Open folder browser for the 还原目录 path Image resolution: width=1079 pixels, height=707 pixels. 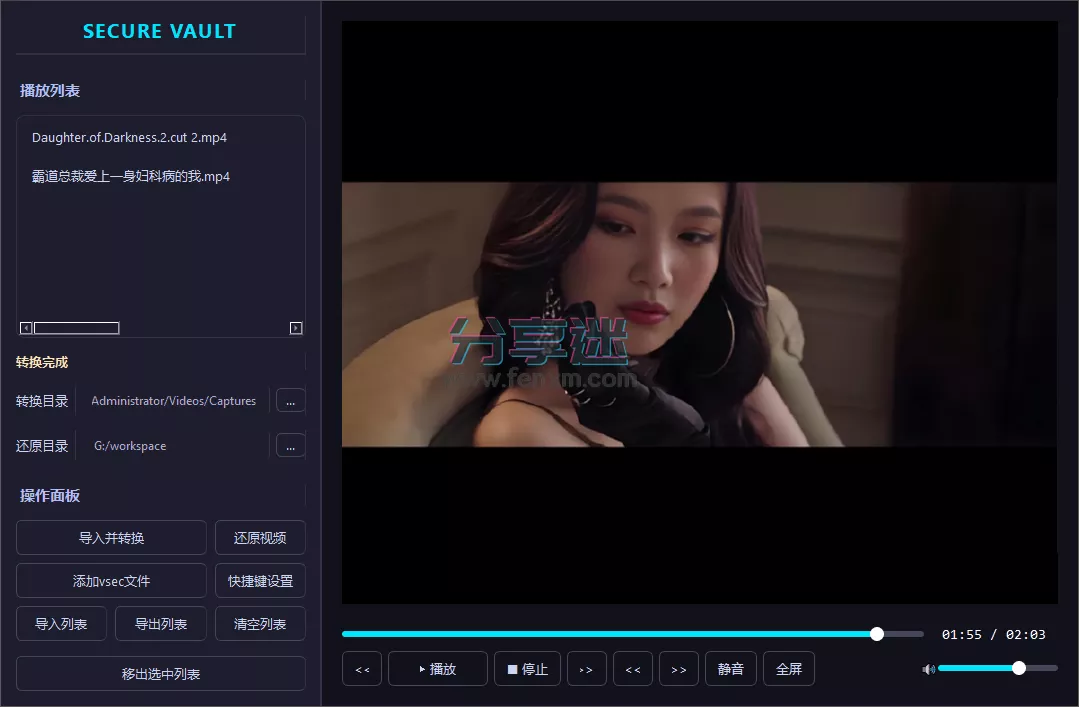coord(290,445)
